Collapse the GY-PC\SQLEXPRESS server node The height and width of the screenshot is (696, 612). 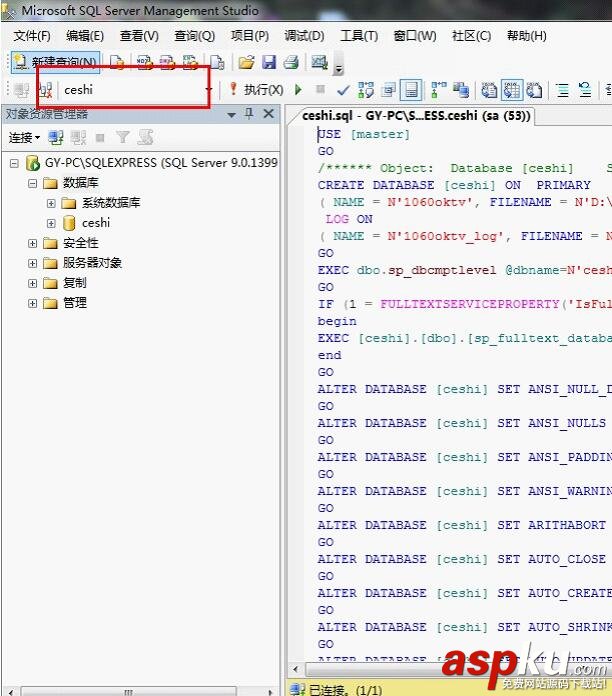click(x=14, y=163)
